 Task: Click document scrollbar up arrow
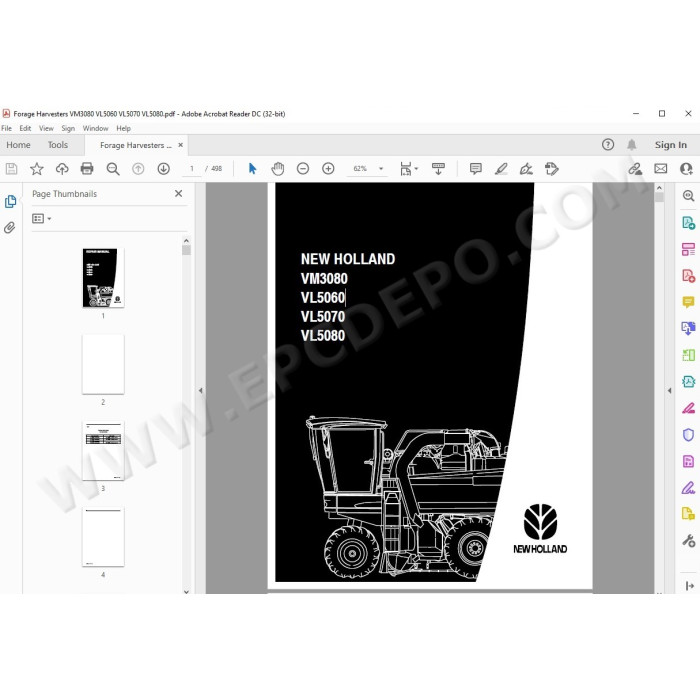(659, 188)
